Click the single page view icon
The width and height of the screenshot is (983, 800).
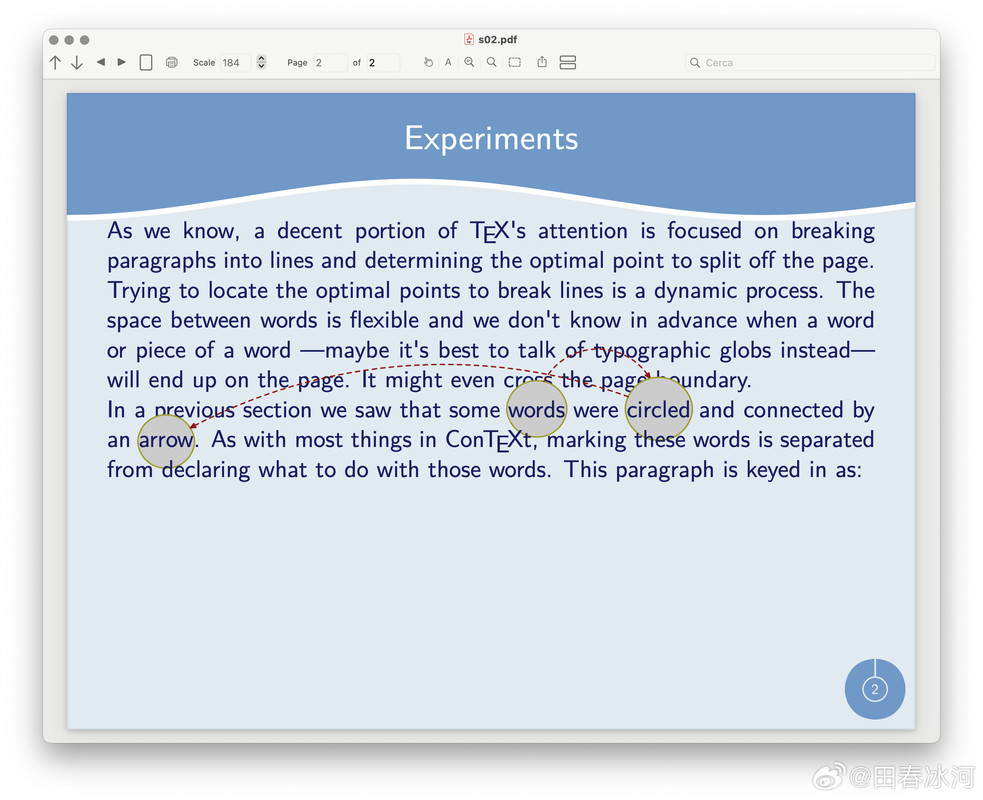[x=146, y=63]
